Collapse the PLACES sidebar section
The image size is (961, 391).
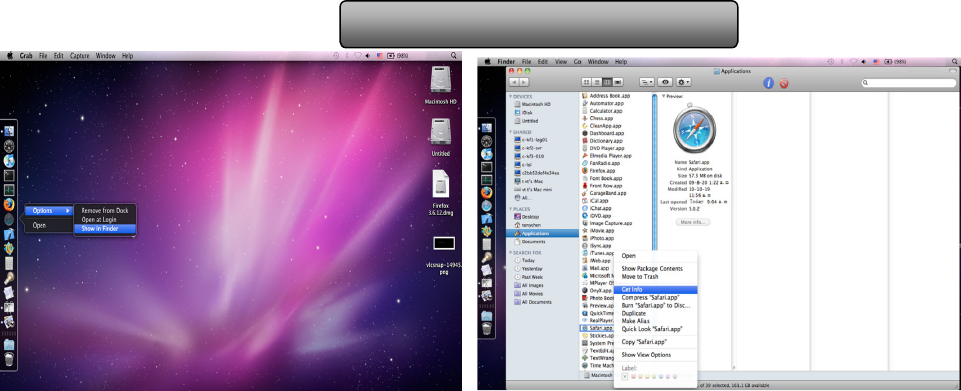click(x=510, y=209)
